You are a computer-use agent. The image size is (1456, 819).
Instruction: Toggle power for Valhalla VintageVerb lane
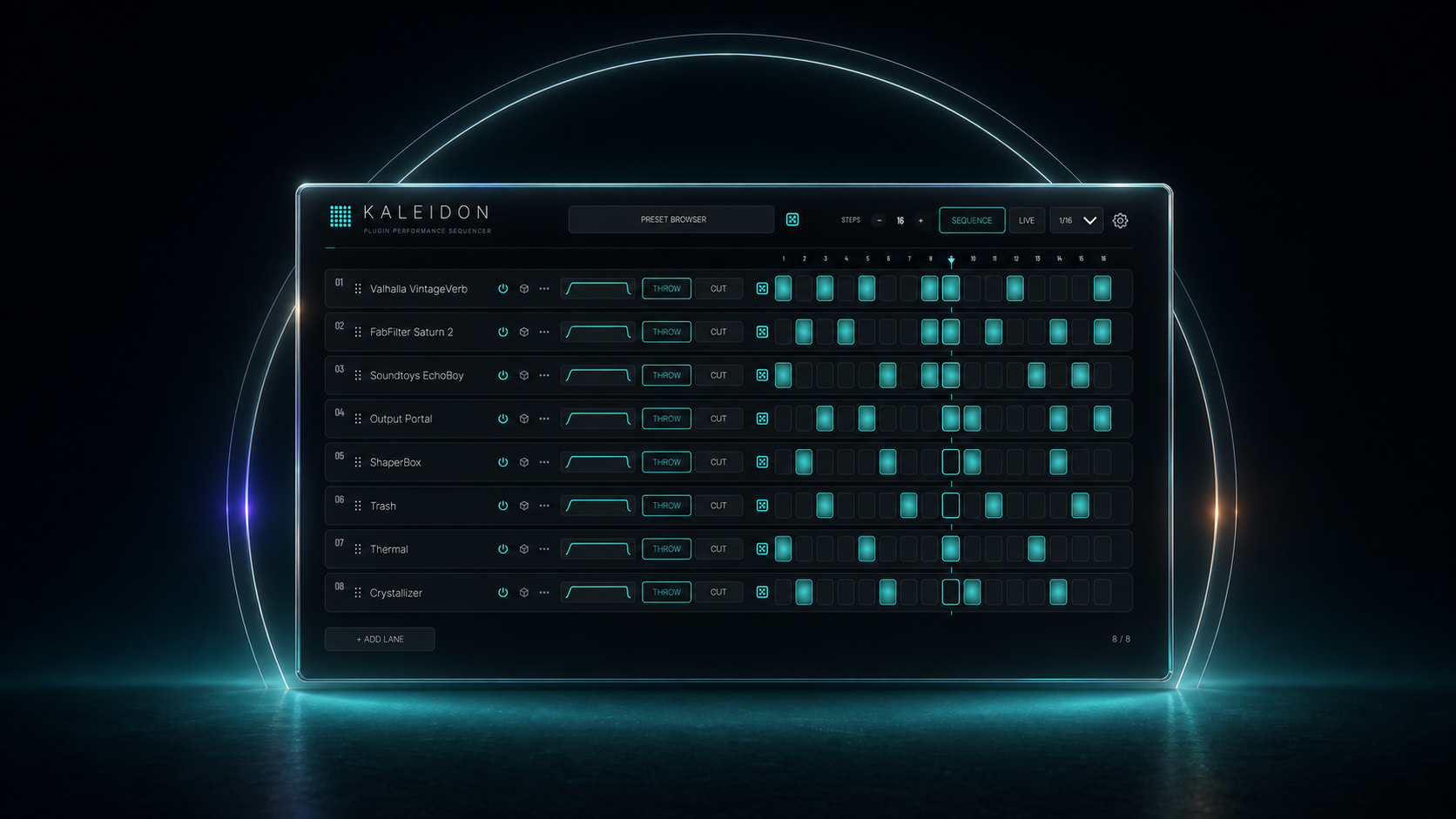502,288
